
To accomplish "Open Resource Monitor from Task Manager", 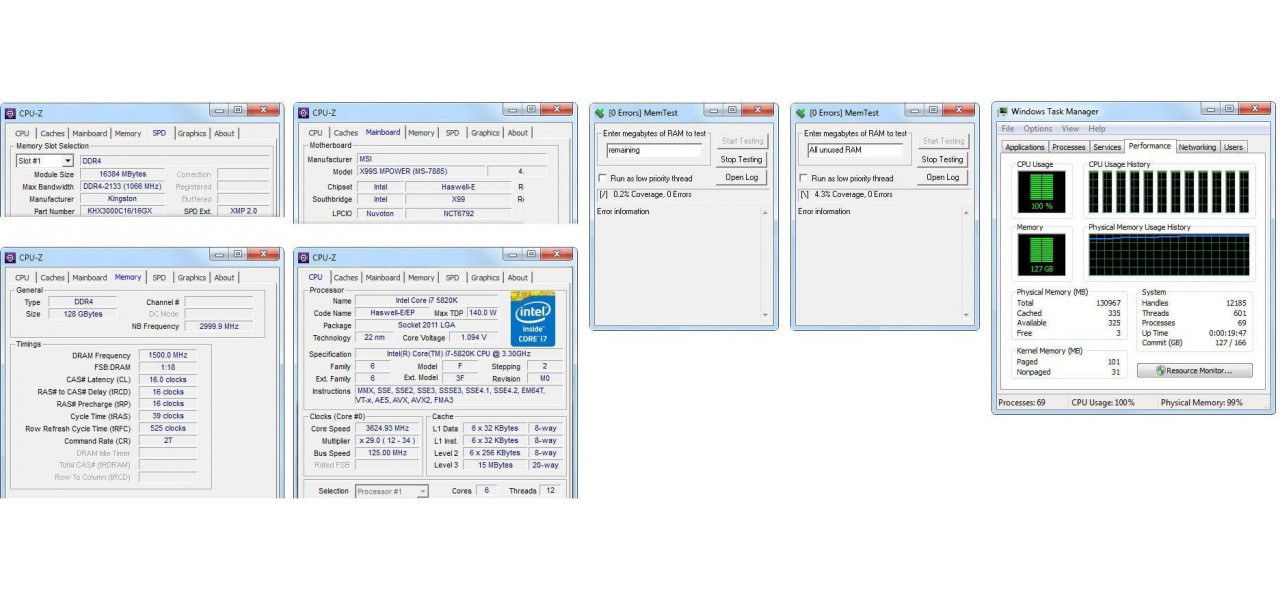I will coord(1195,371).
